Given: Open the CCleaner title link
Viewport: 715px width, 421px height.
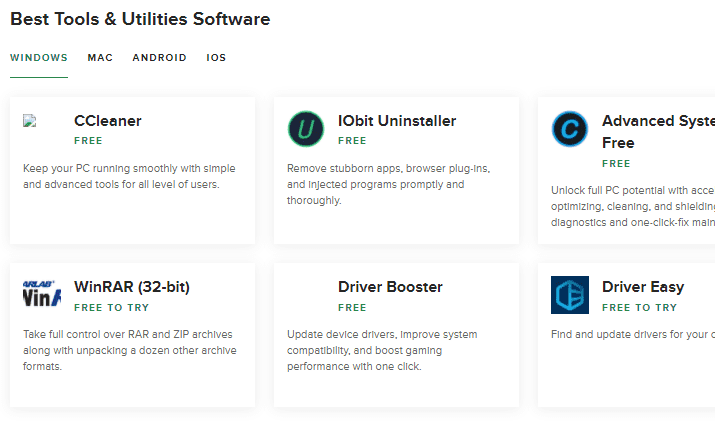Looking at the screenshot, I should pos(108,121).
